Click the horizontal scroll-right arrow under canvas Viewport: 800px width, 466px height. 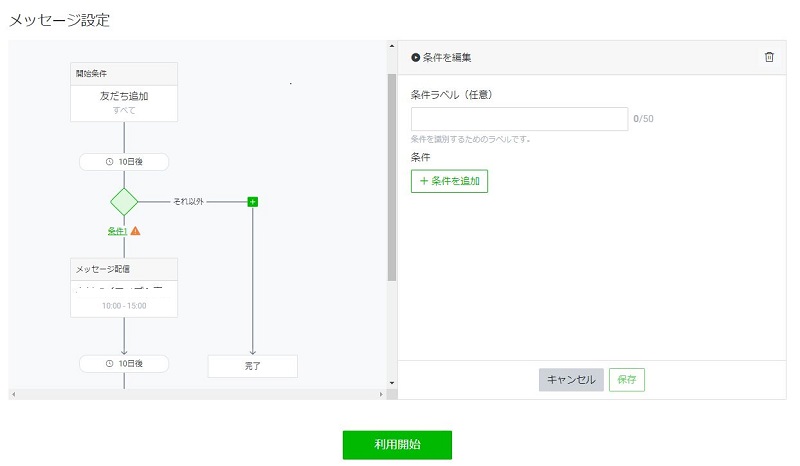click(381, 395)
